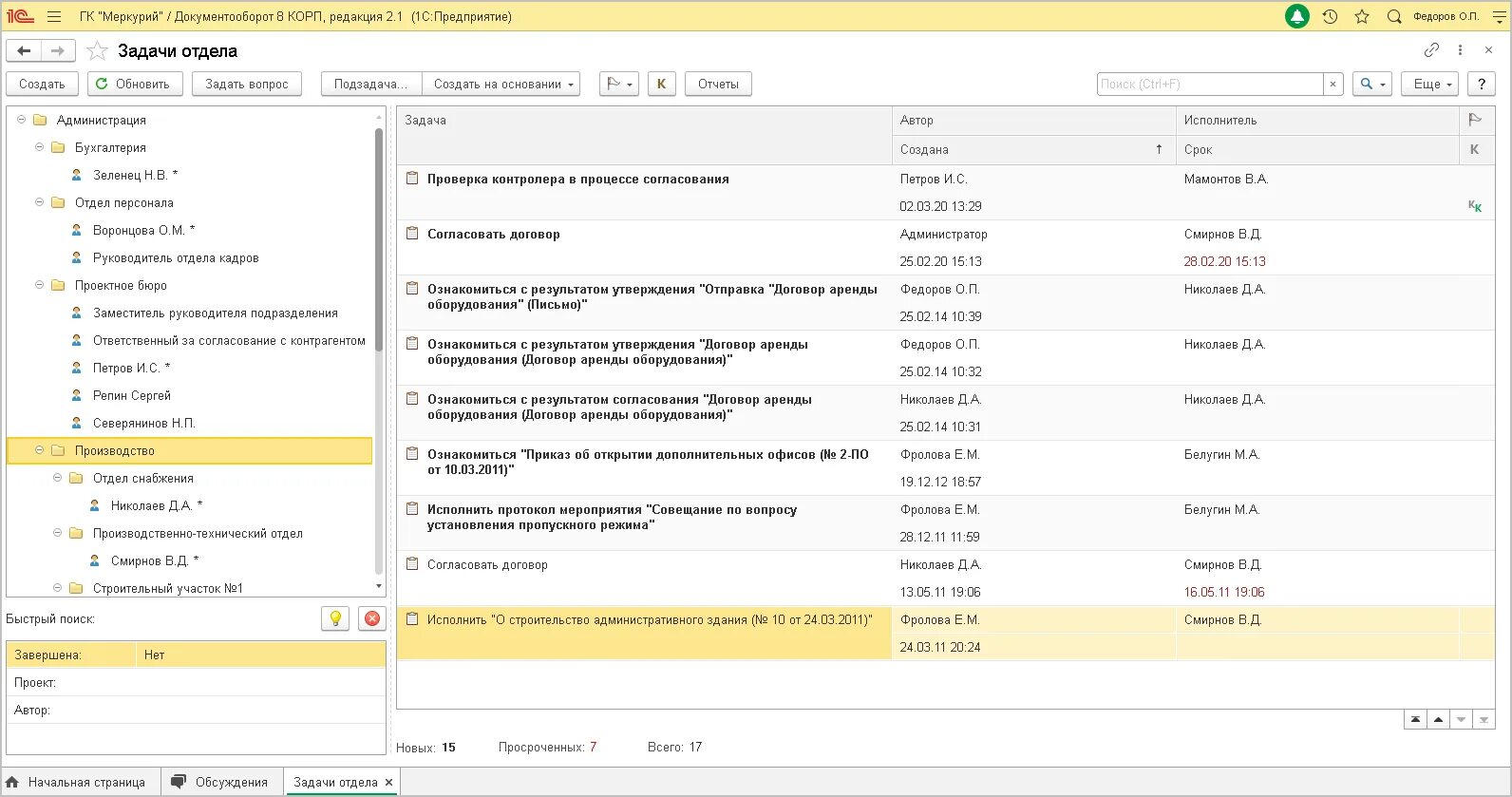1512x797 pixels.
Task: Open favorites star in title bar
Action: click(1362, 16)
